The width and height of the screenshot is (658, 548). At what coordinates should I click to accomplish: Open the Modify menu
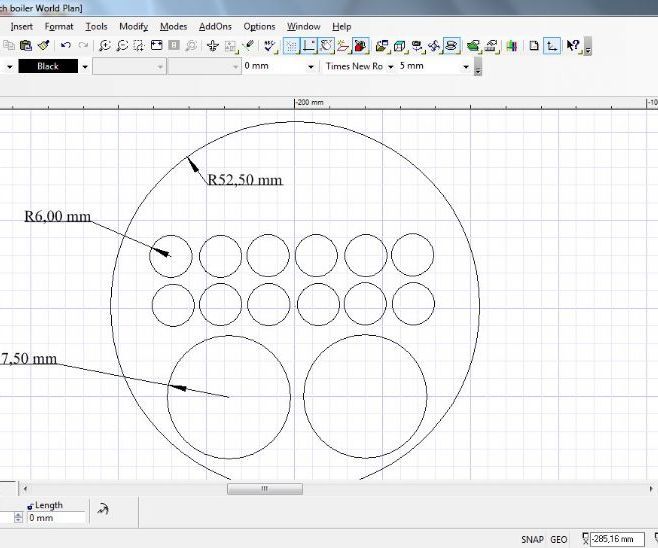click(134, 26)
